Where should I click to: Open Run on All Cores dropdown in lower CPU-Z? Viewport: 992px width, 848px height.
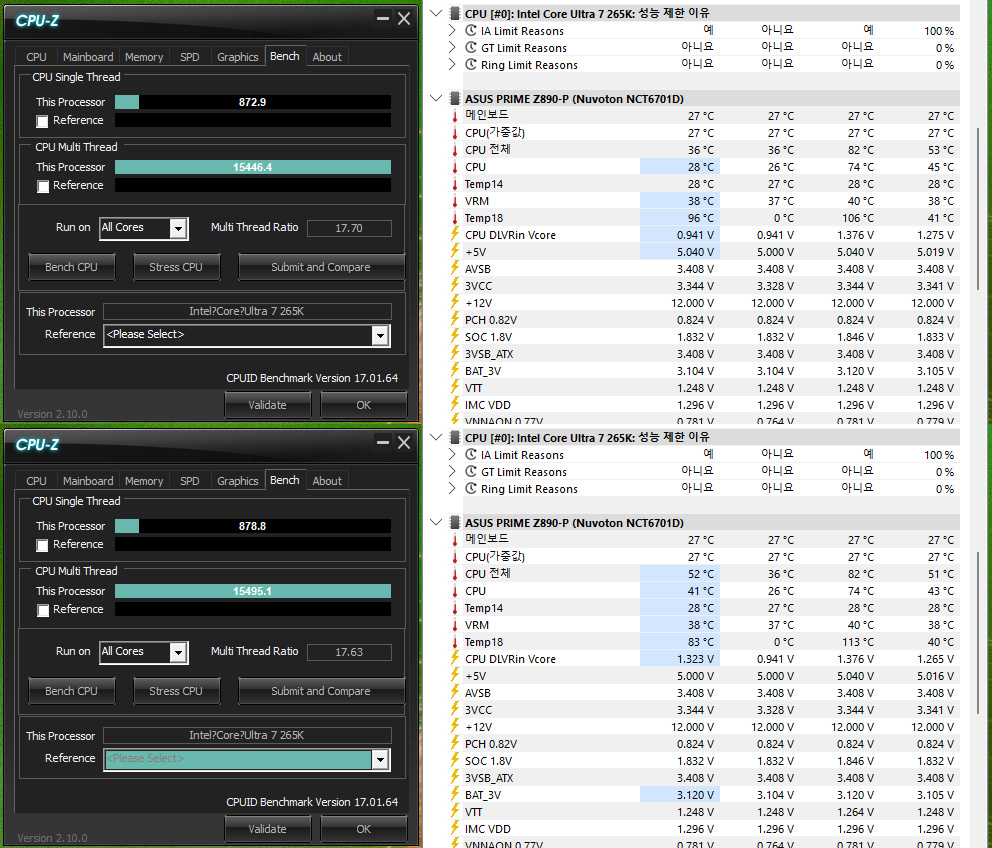pyautogui.click(x=144, y=652)
